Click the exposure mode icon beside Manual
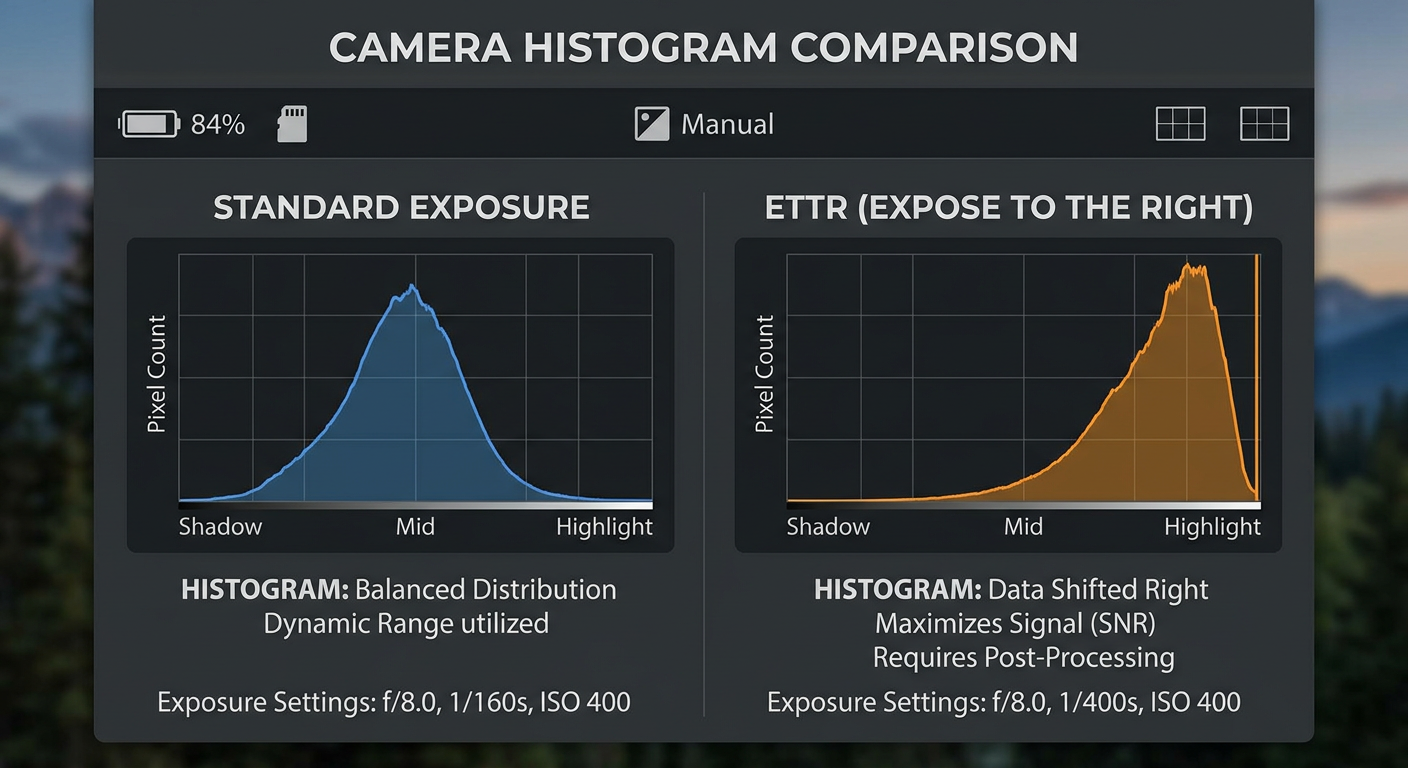The width and height of the screenshot is (1408, 768). point(651,124)
